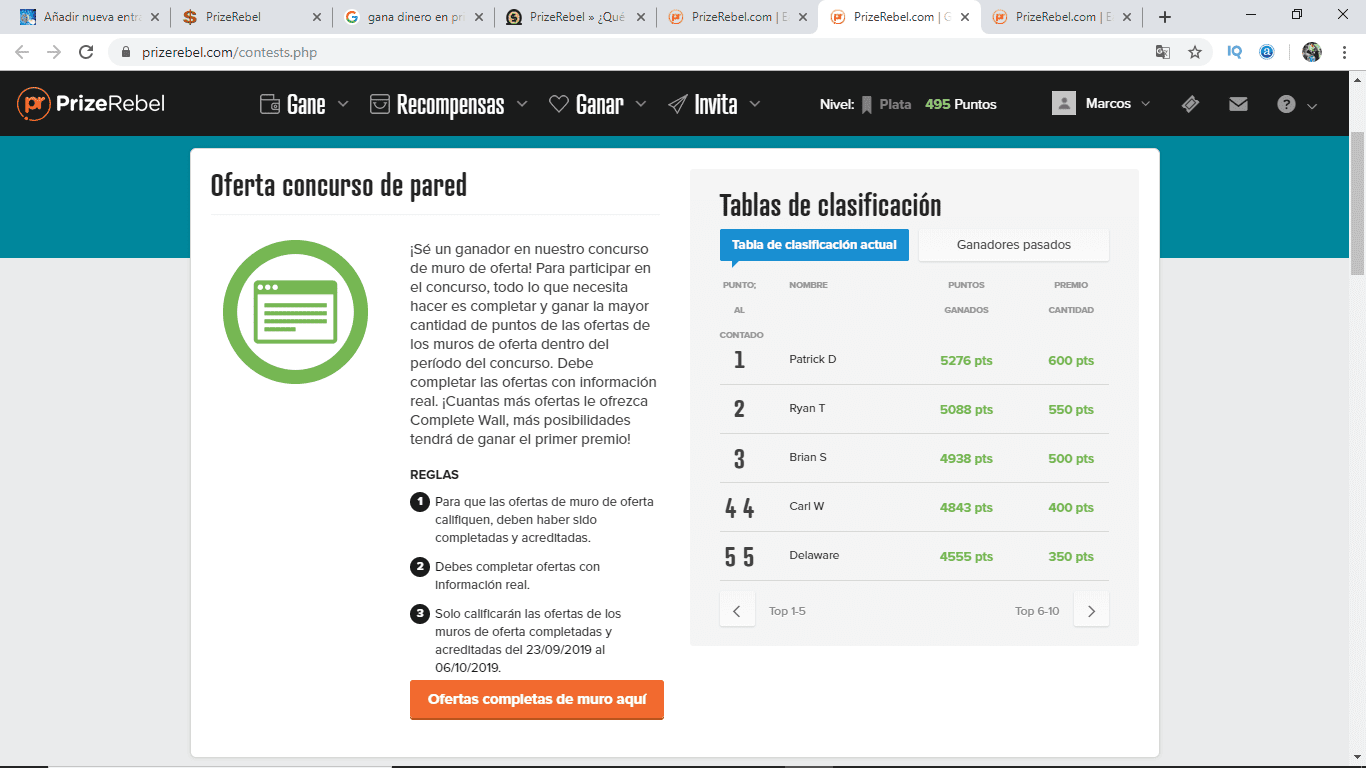Click the wallet icon beside Gane

[269, 104]
